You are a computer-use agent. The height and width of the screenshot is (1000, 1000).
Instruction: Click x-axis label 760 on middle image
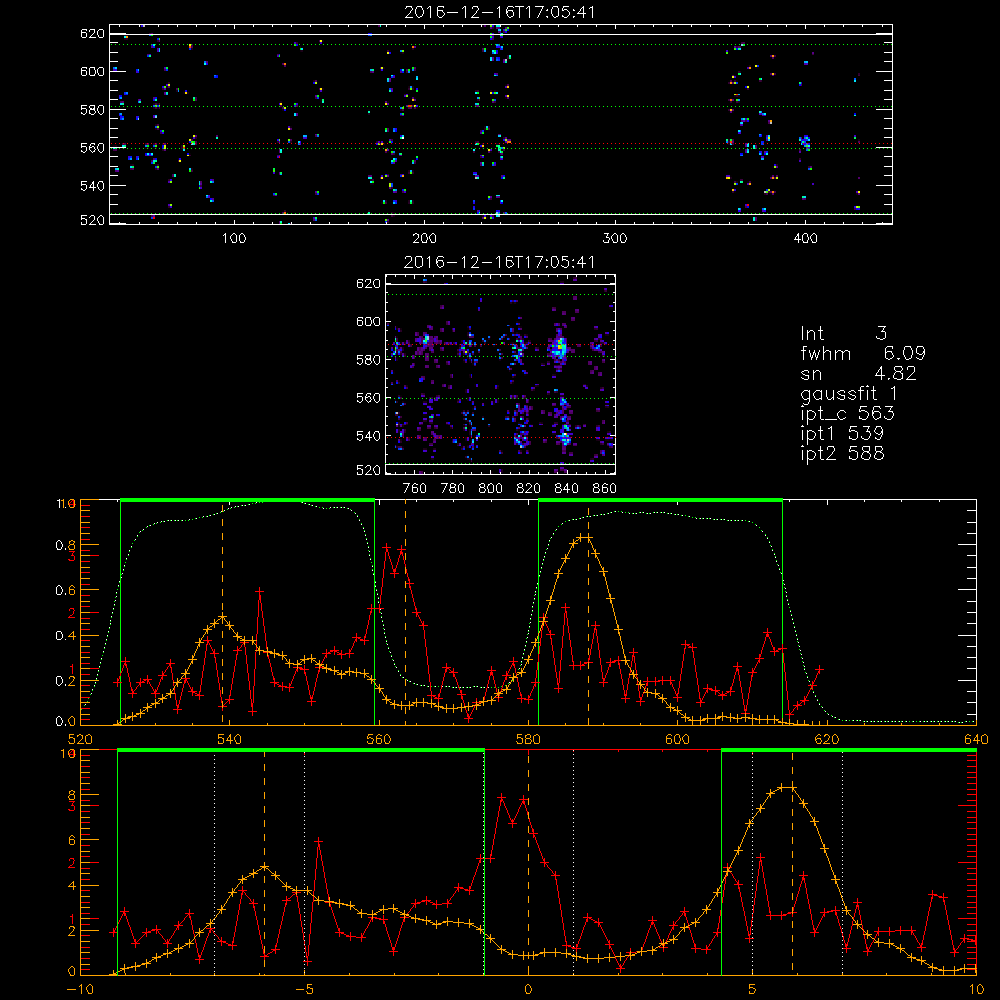[x=415, y=489]
